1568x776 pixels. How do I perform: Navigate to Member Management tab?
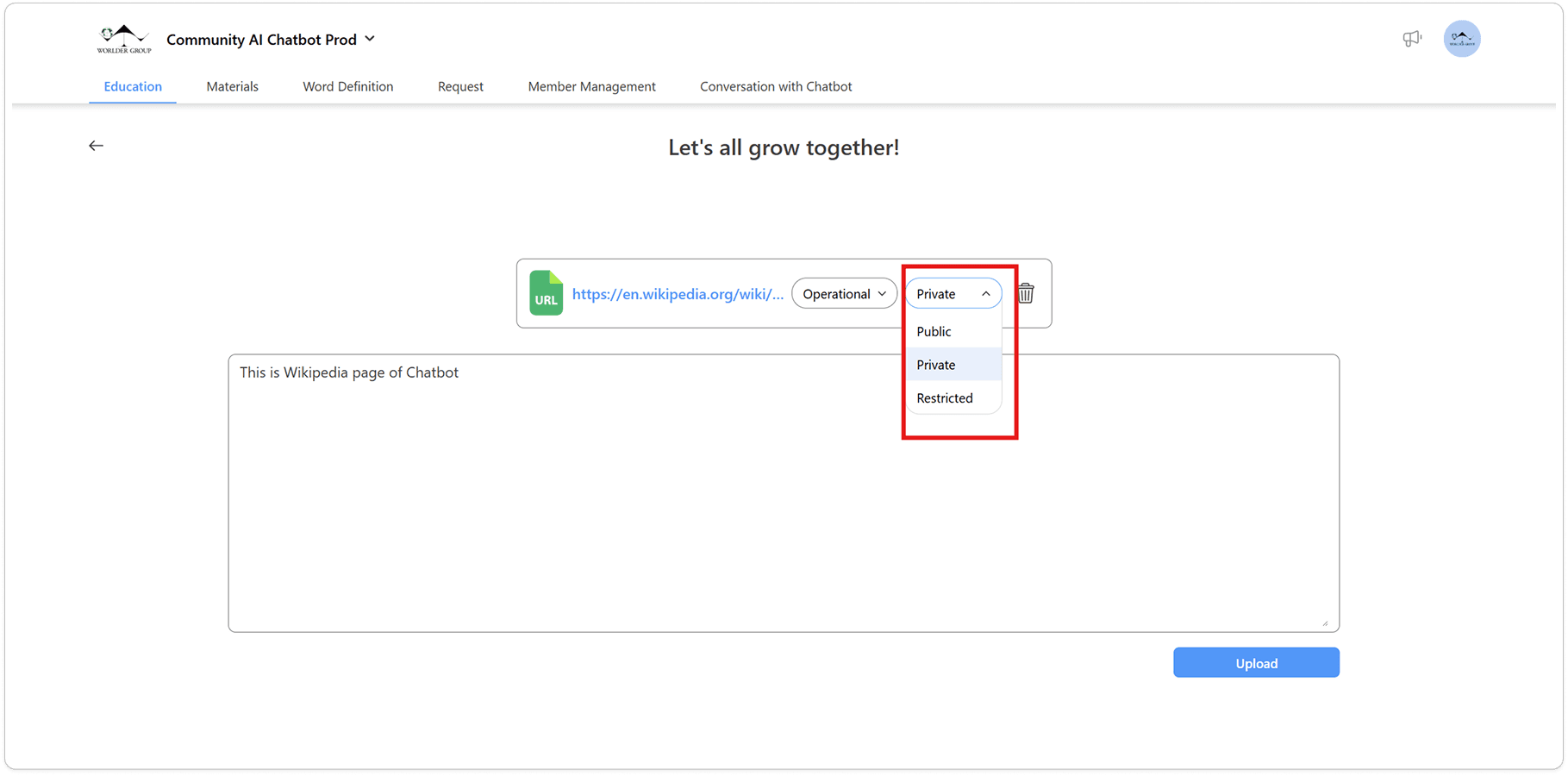(x=591, y=87)
